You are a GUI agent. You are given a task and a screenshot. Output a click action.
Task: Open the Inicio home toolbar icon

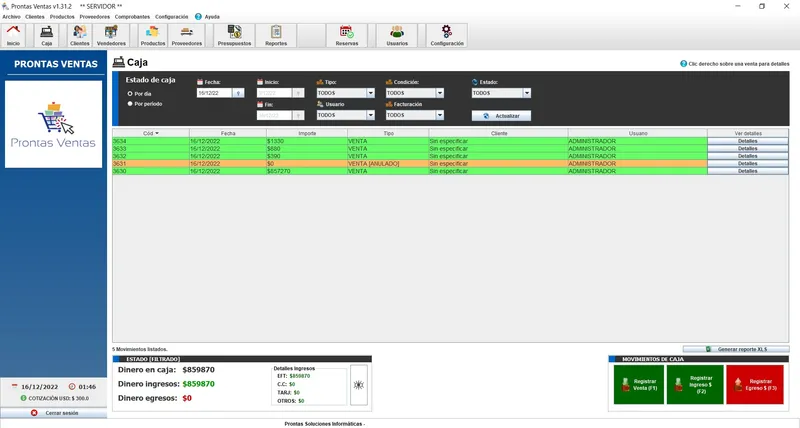[x=13, y=35]
